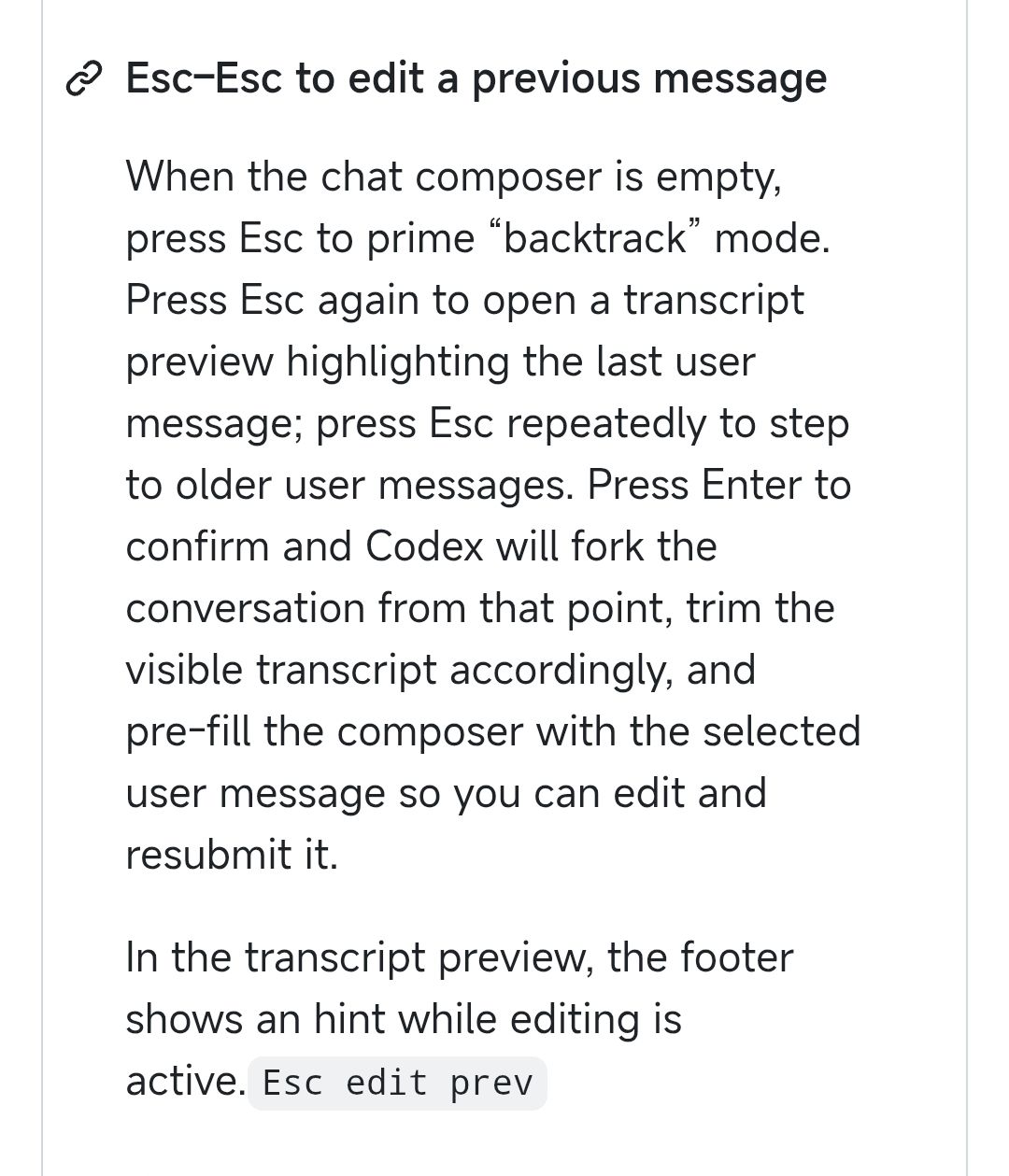Screen dimensions: 1009x1176
Task: Click the line "preview highlighting the last user"
Action: pyautogui.click(x=440, y=361)
